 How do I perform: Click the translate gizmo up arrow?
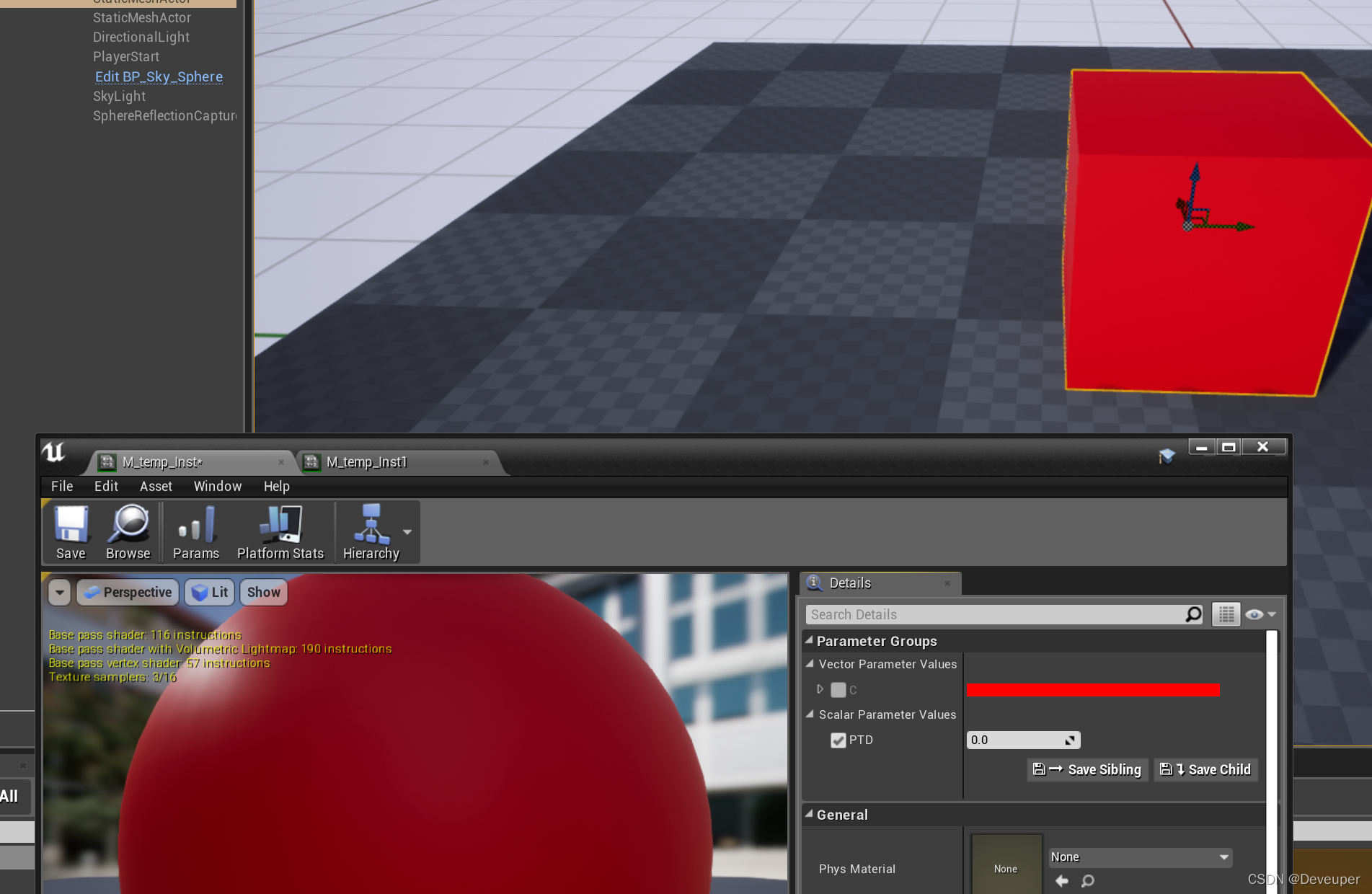tap(1195, 173)
